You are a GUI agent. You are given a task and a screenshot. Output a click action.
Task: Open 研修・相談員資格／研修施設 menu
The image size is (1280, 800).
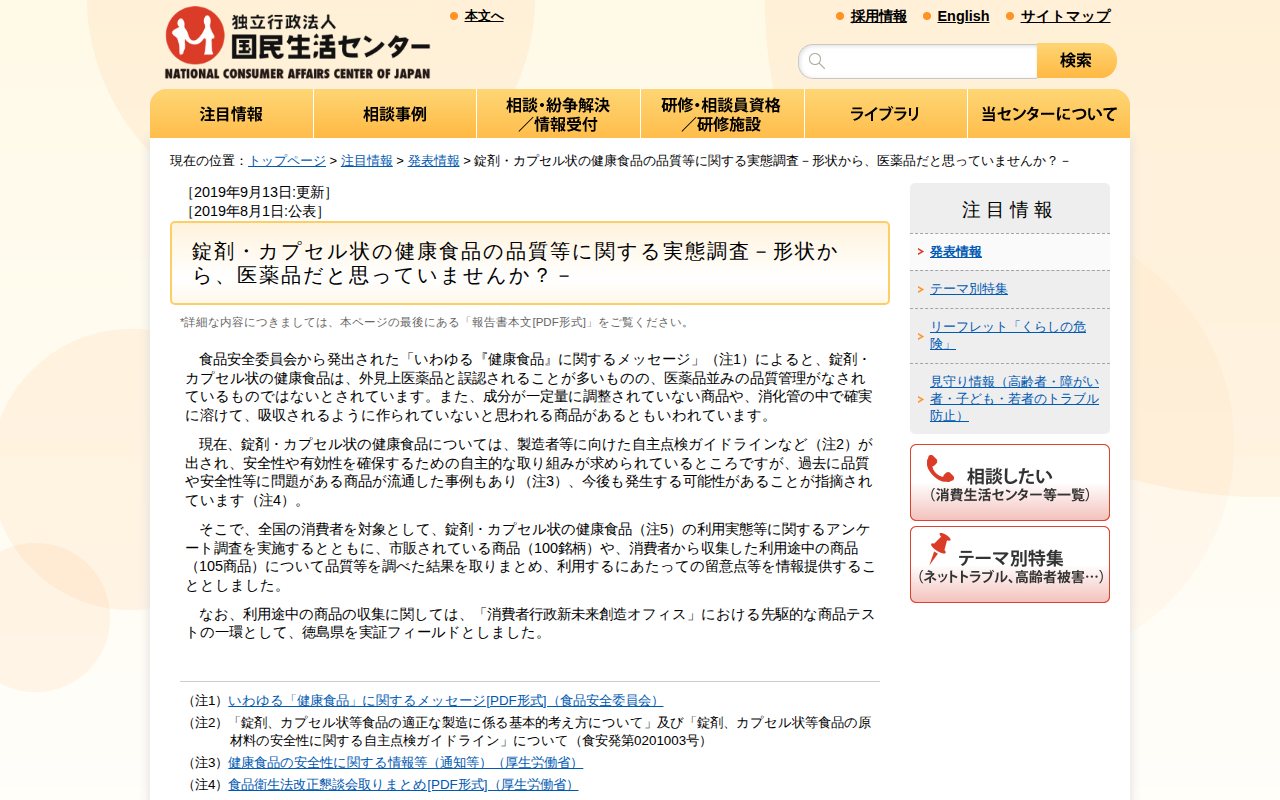coord(722,114)
